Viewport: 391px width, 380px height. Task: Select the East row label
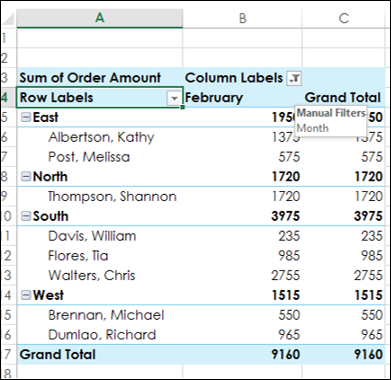click(46, 117)
